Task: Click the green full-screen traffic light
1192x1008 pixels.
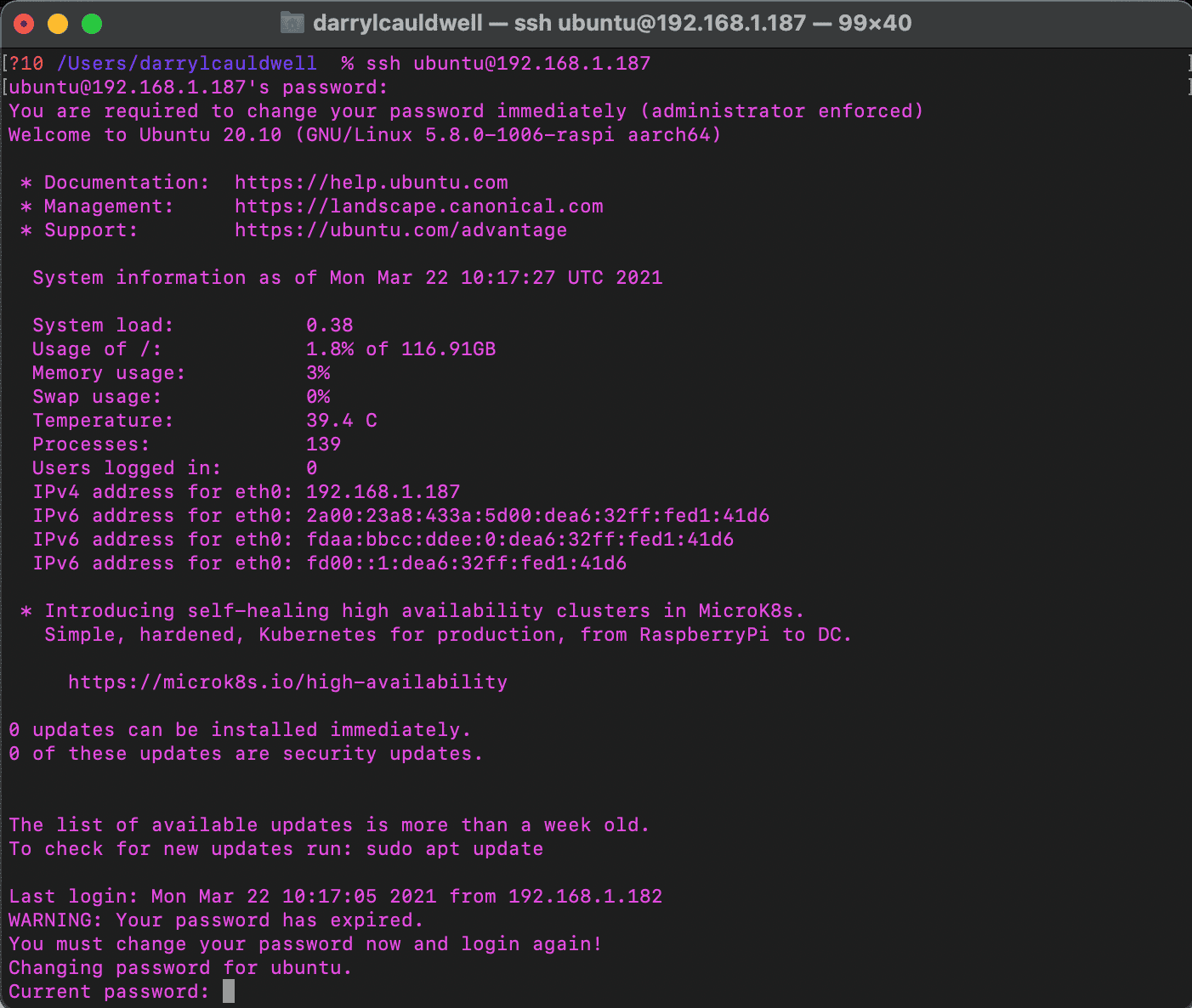Action: [91, 23]
